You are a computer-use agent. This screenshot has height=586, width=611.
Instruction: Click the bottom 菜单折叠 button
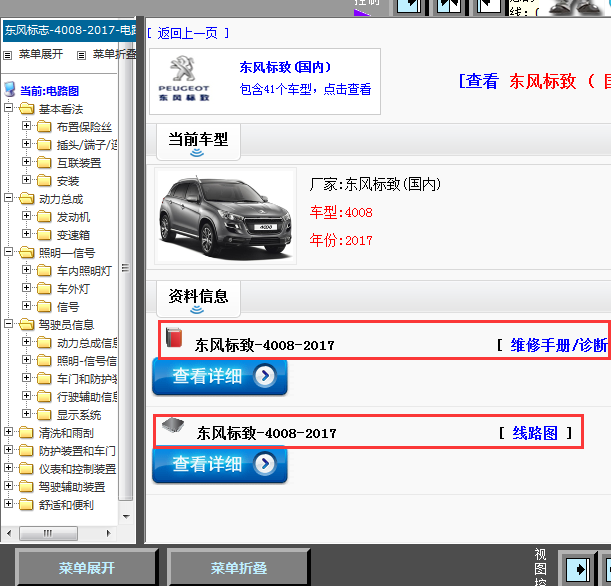click(x=238, y=568)
